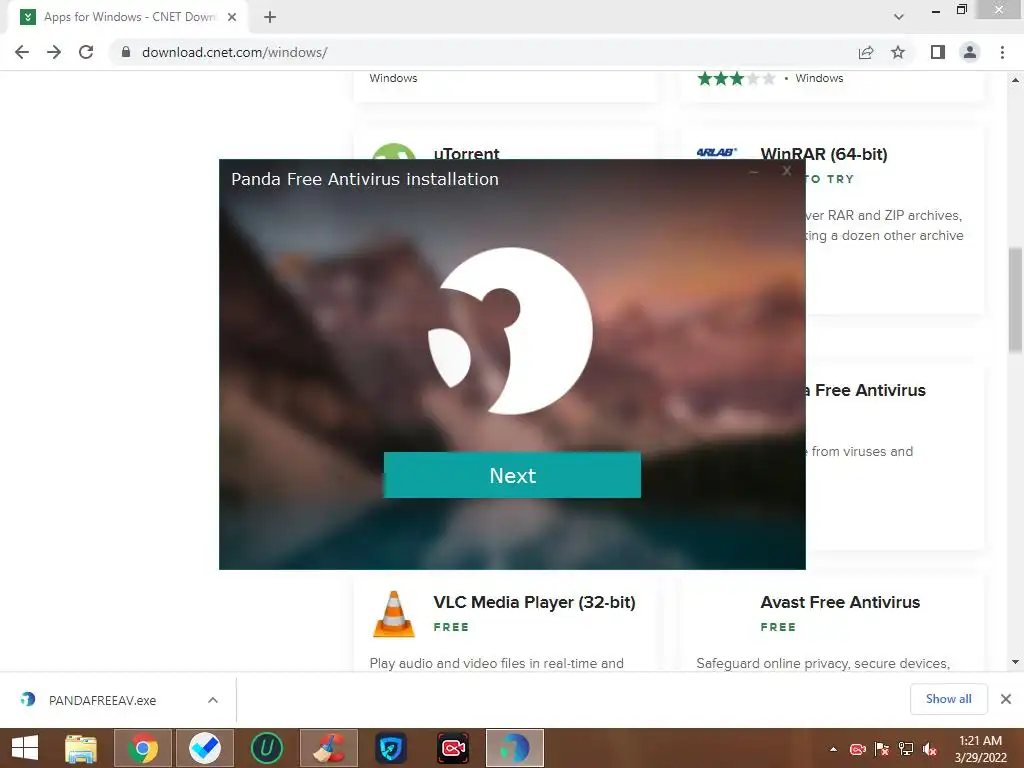Close the Chrome downloads bar
This screenshot has height=768, width=1024.
(x=1006, y=699)
